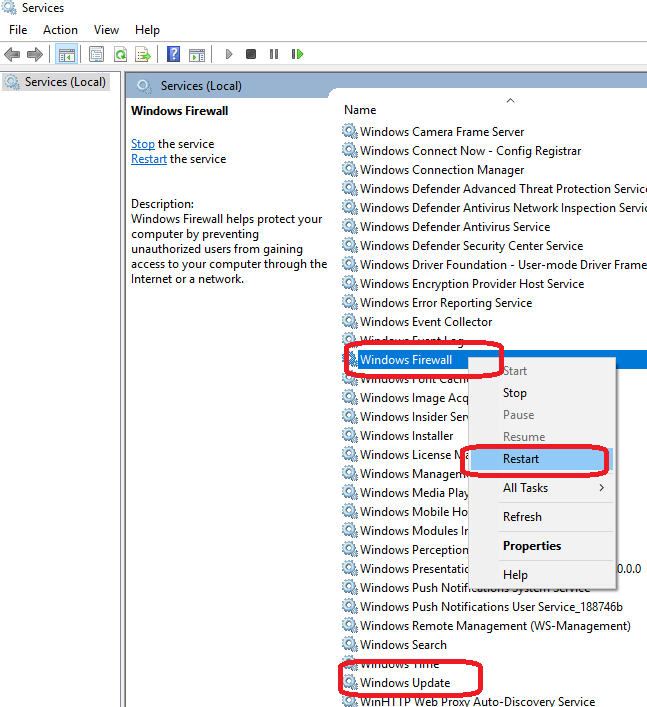Open the Properties toolbar icon

[x=96, y=55]
